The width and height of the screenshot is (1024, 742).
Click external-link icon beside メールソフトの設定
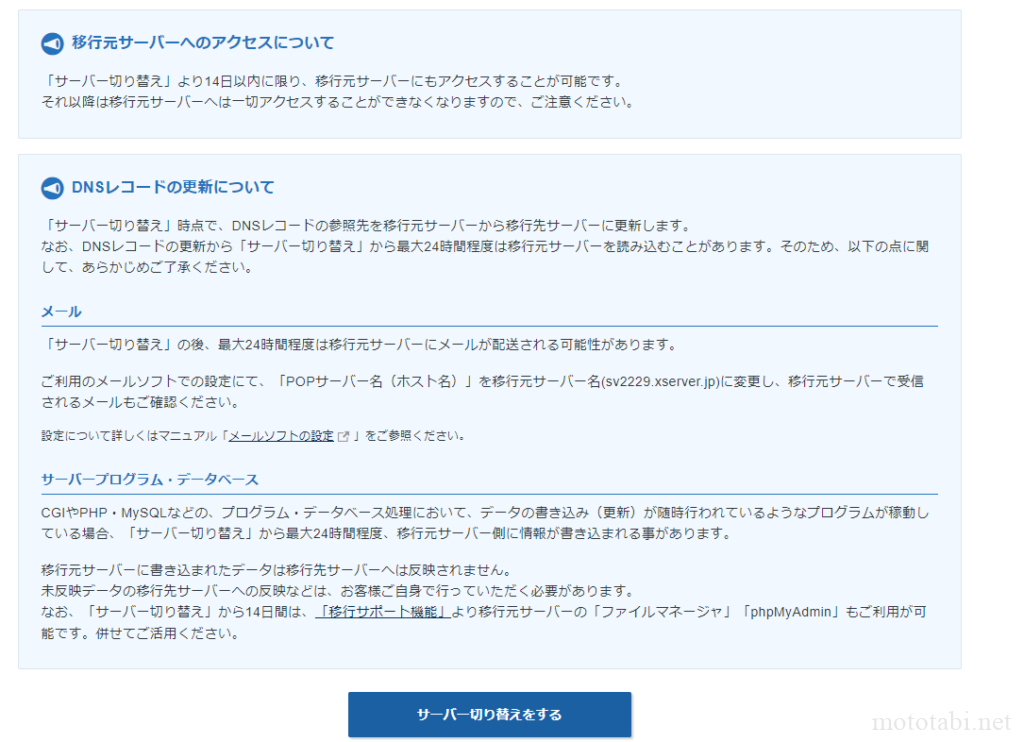[x=344, y=436]
